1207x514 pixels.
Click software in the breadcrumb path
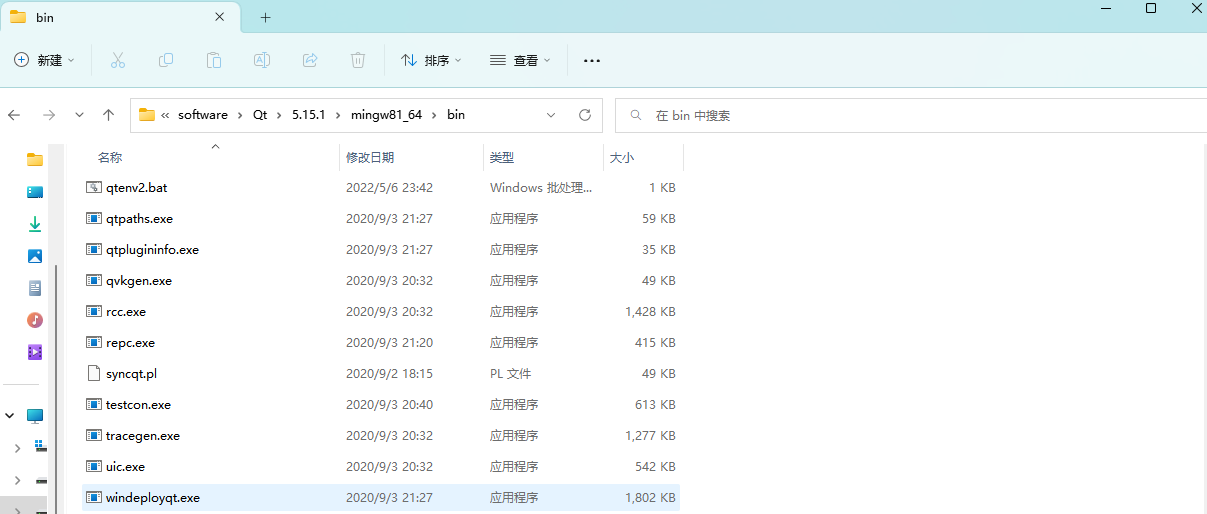coord(203,115)
